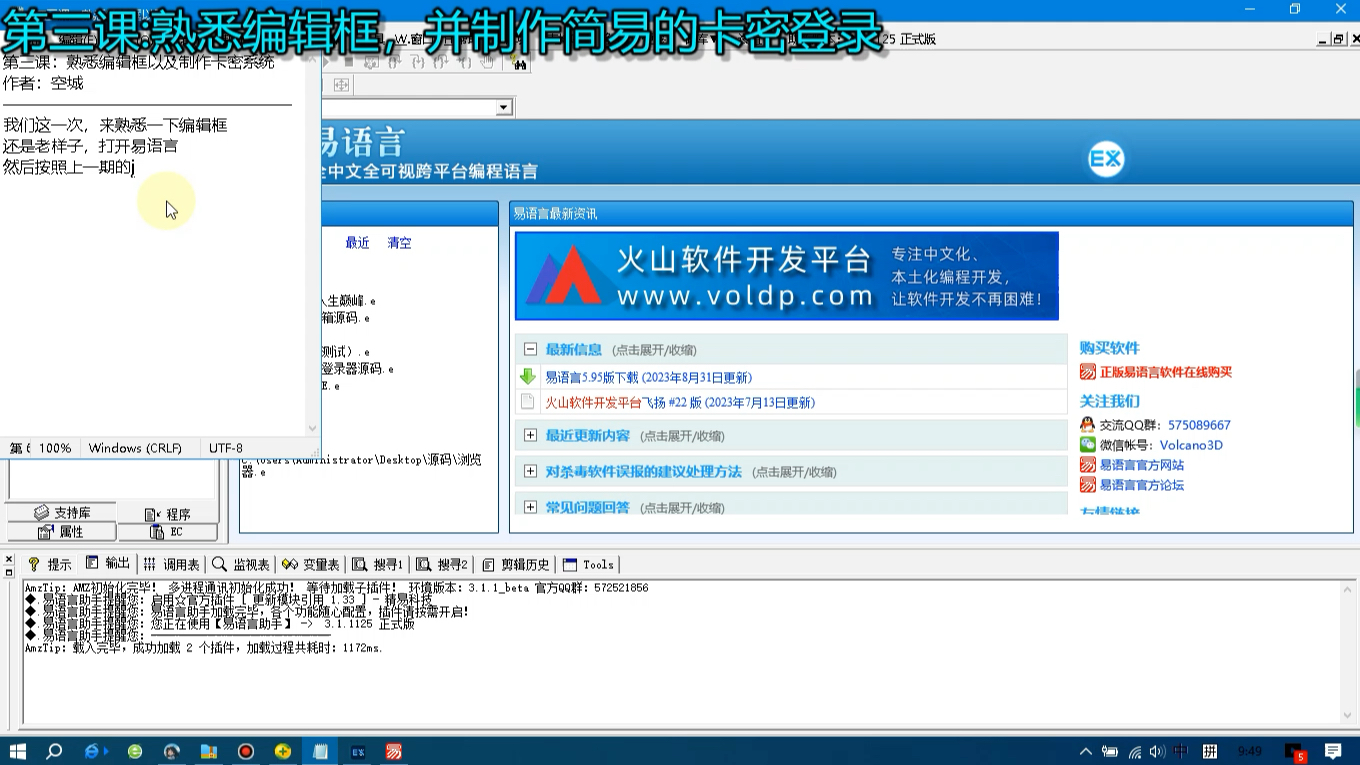Open the green 360 browser taskbar icon
Viewport: 1360px width, 765px height.
pos(135,751)
